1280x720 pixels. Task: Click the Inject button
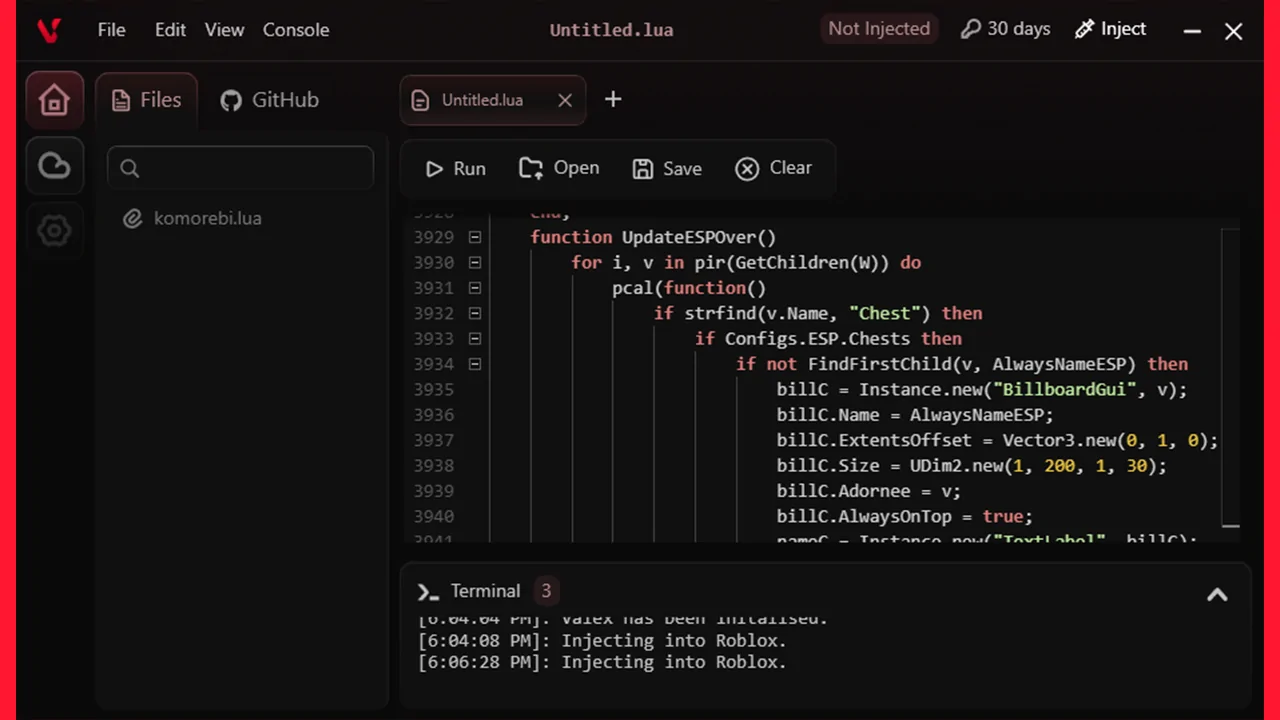pos(1110,29)
